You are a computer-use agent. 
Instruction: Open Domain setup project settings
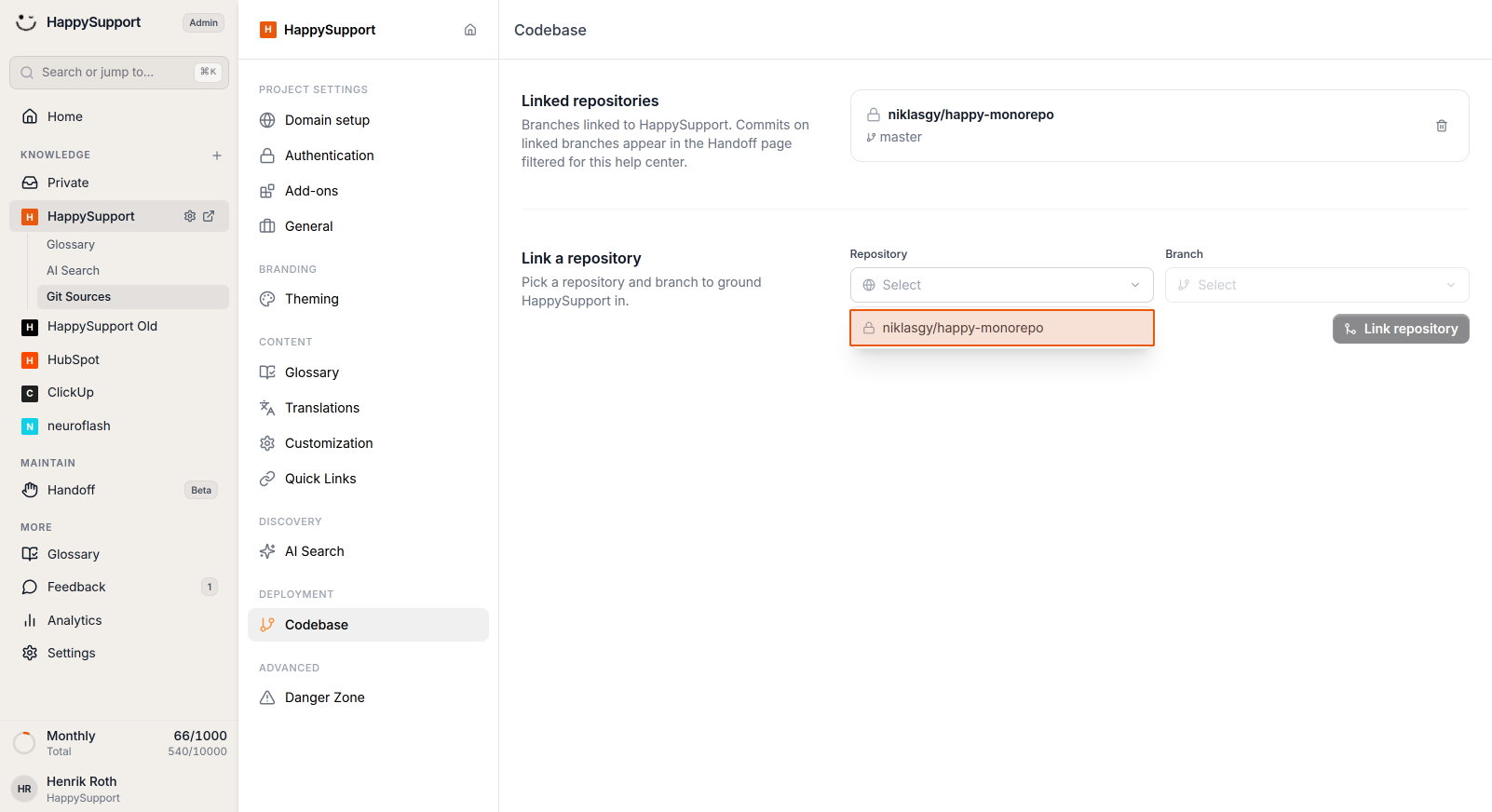point(368,120)
